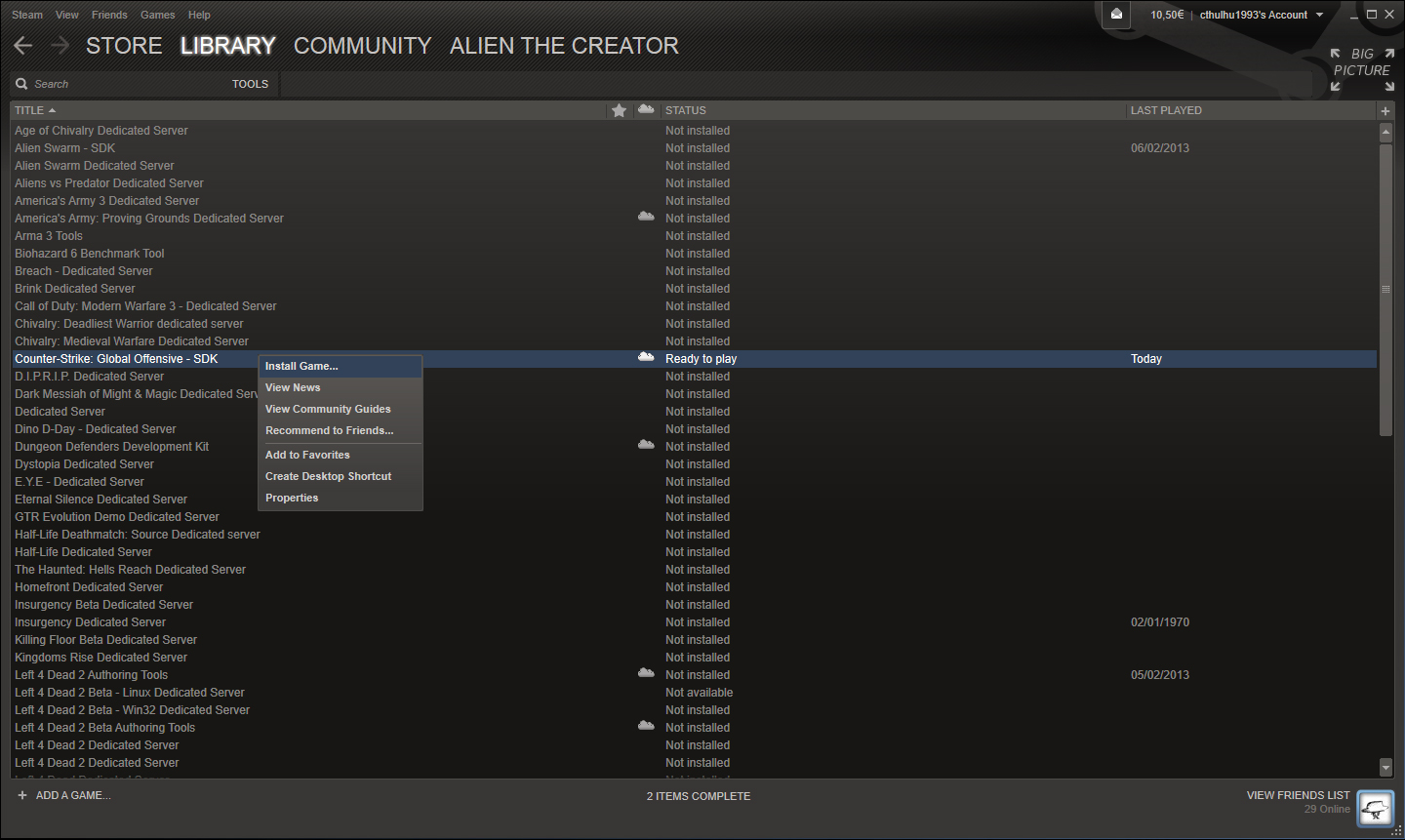Viewport: 1405px width, 840px height.
Task: Open the inbox notification envelope icon
Action: click(1116, 14)
